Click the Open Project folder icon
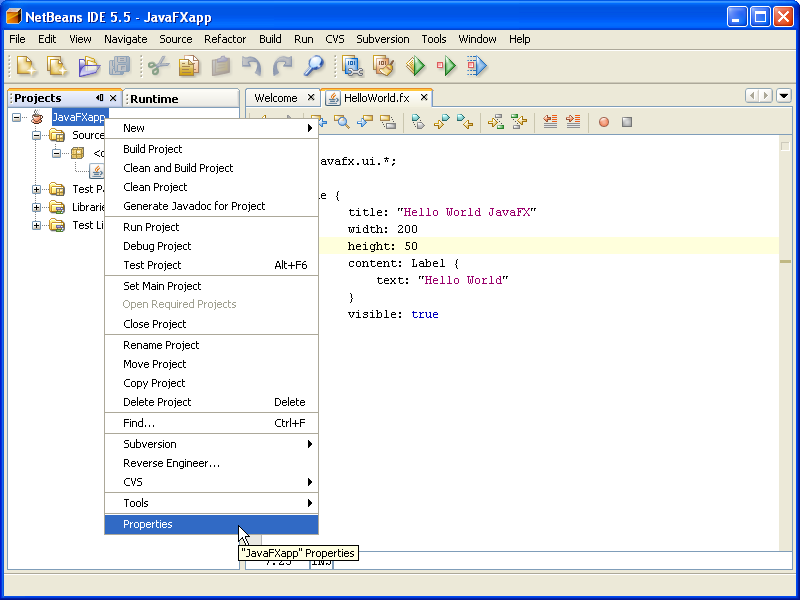 click(x=89, y=67)
